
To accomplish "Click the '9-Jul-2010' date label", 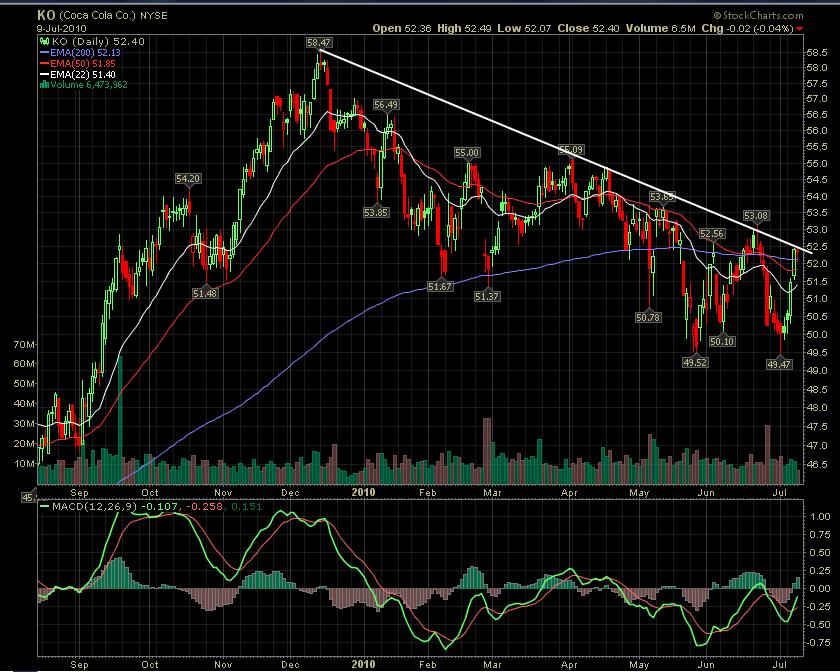I will point(62,28).
